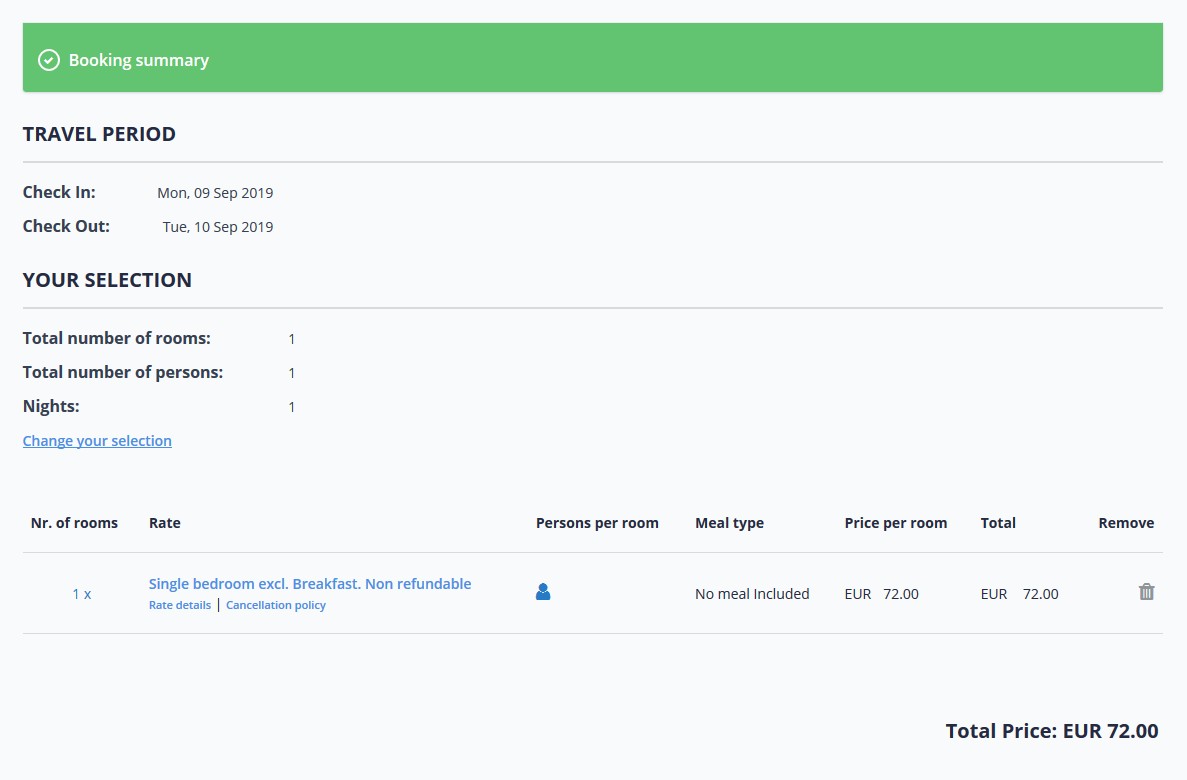The width and height of the screenshot is (1187, 780).
Task: Select the Total column header
Action: click(x=997, y=522)
